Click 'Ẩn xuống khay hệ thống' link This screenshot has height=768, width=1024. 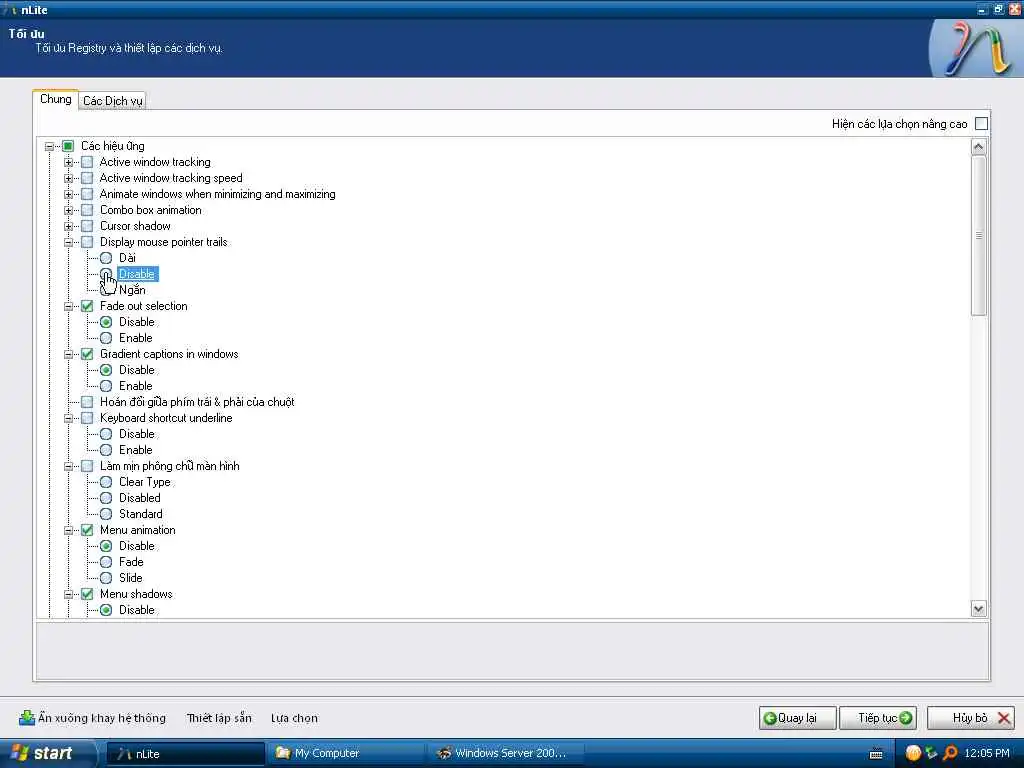point(102,718)
